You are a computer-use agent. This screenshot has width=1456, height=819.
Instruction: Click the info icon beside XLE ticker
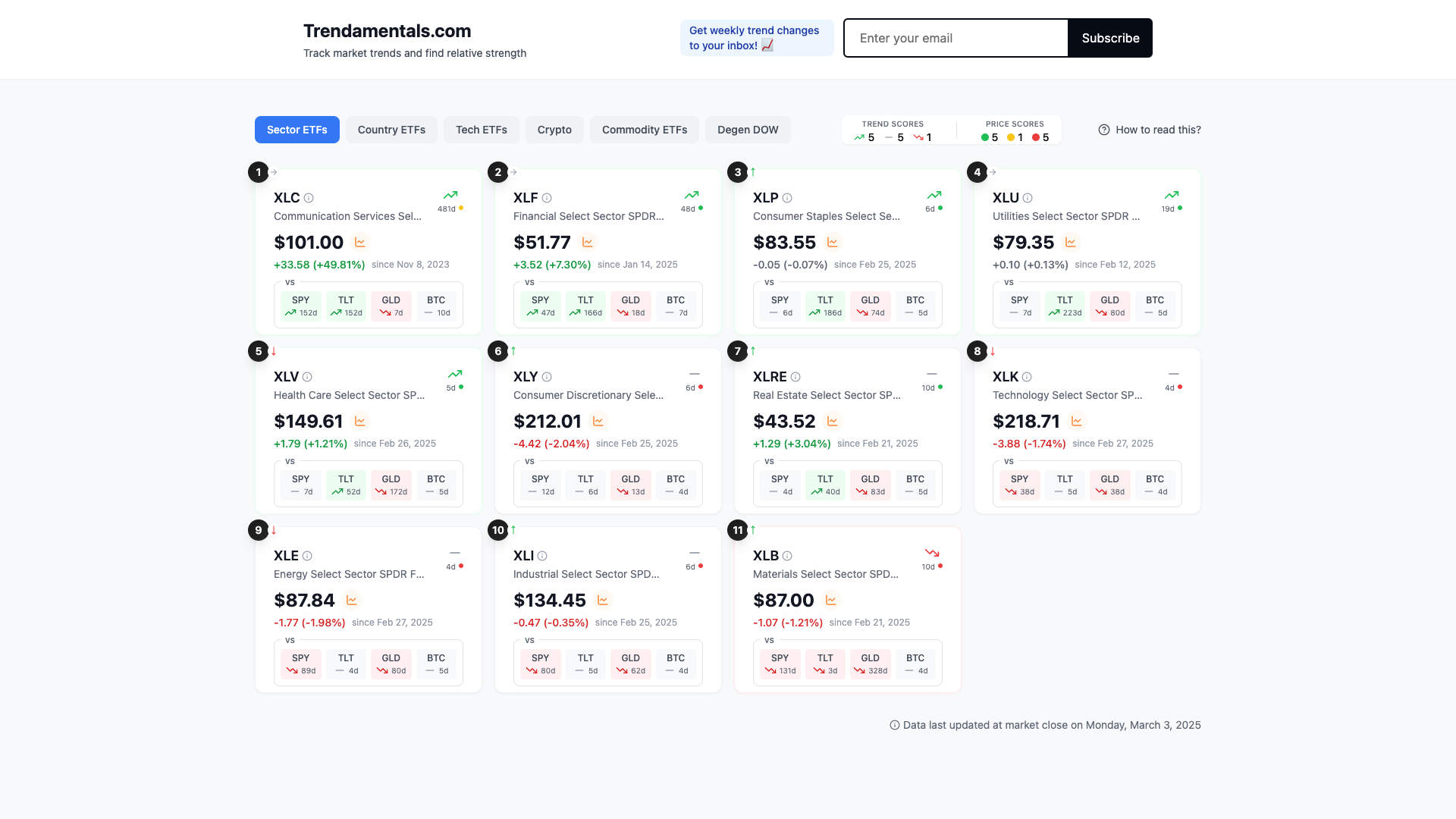(307, 556)
